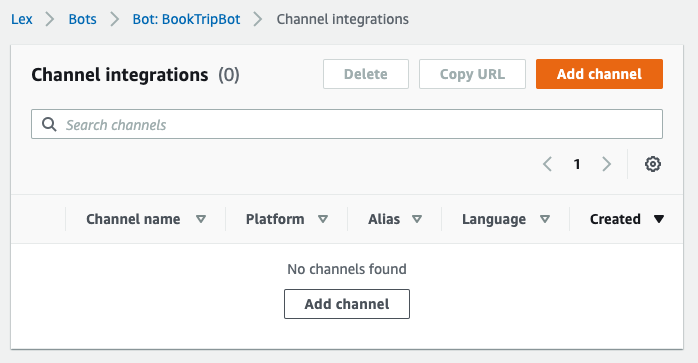Open table preferences gear icon
698x363 pixels.
click(x=653, y=164)
